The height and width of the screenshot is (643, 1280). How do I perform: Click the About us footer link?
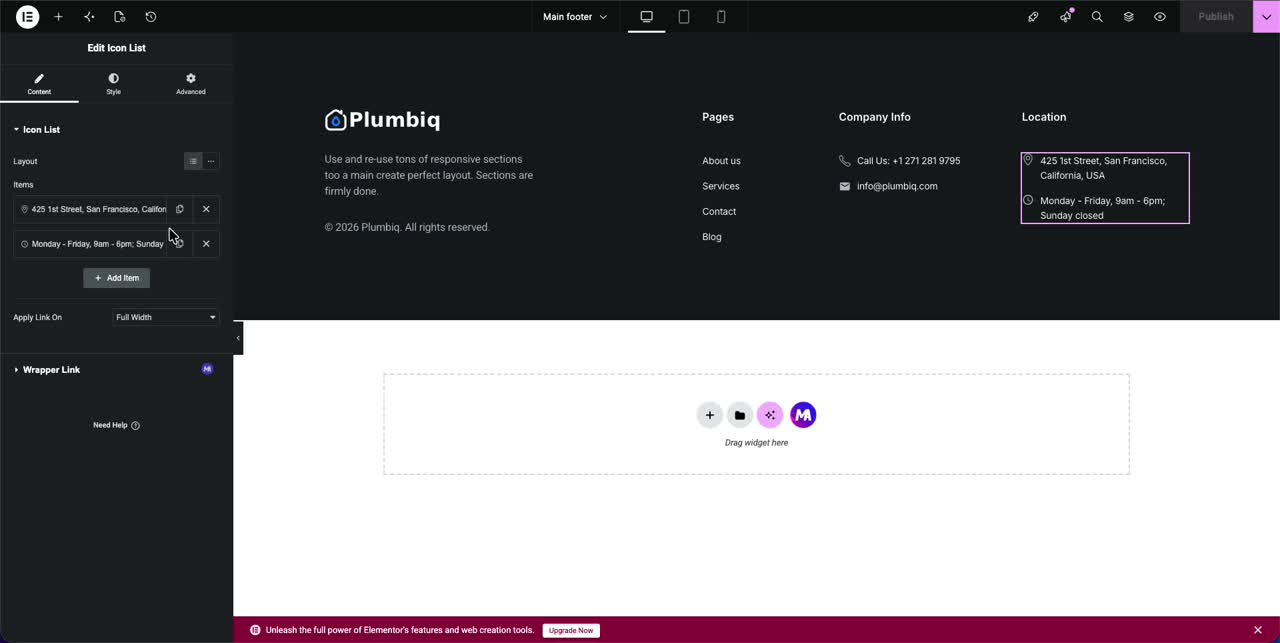point(721,161)
